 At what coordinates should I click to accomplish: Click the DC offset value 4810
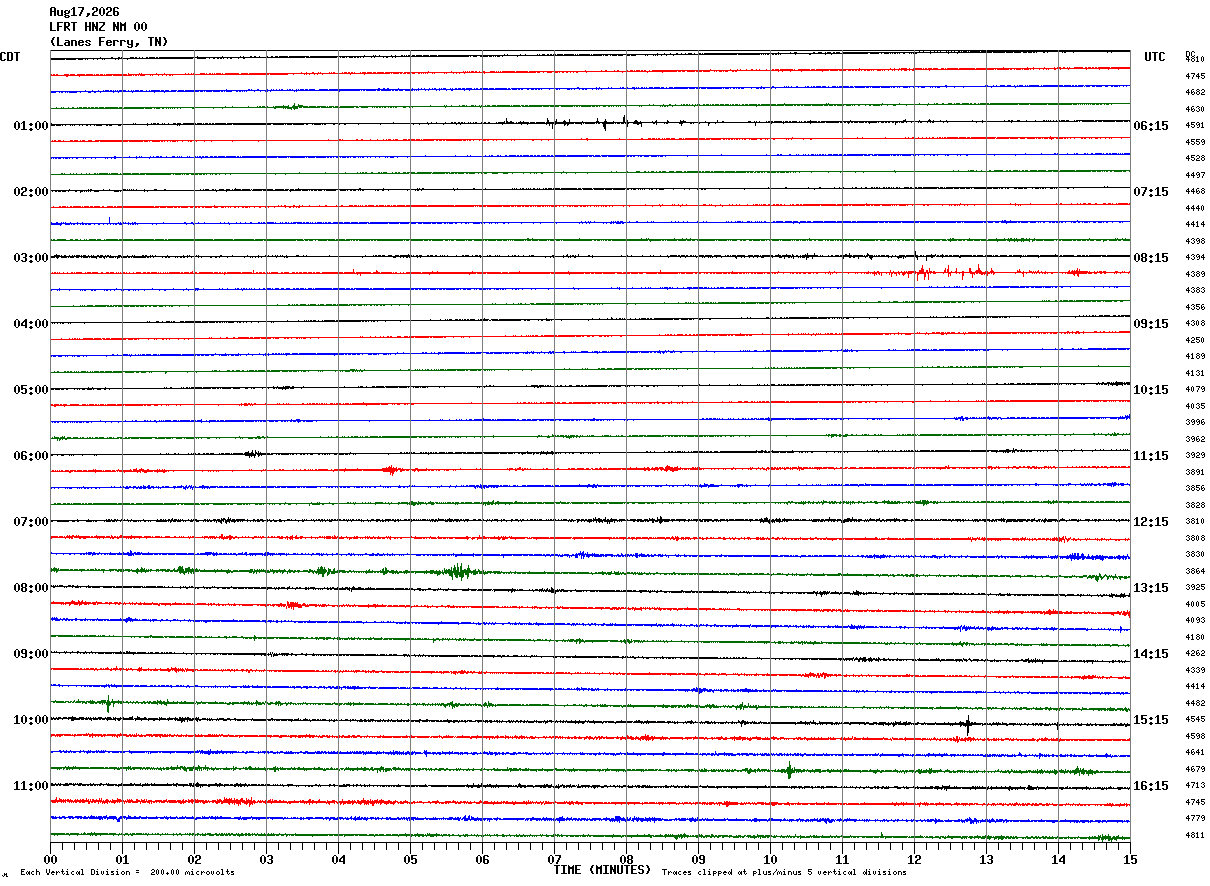coord(1195,59)
